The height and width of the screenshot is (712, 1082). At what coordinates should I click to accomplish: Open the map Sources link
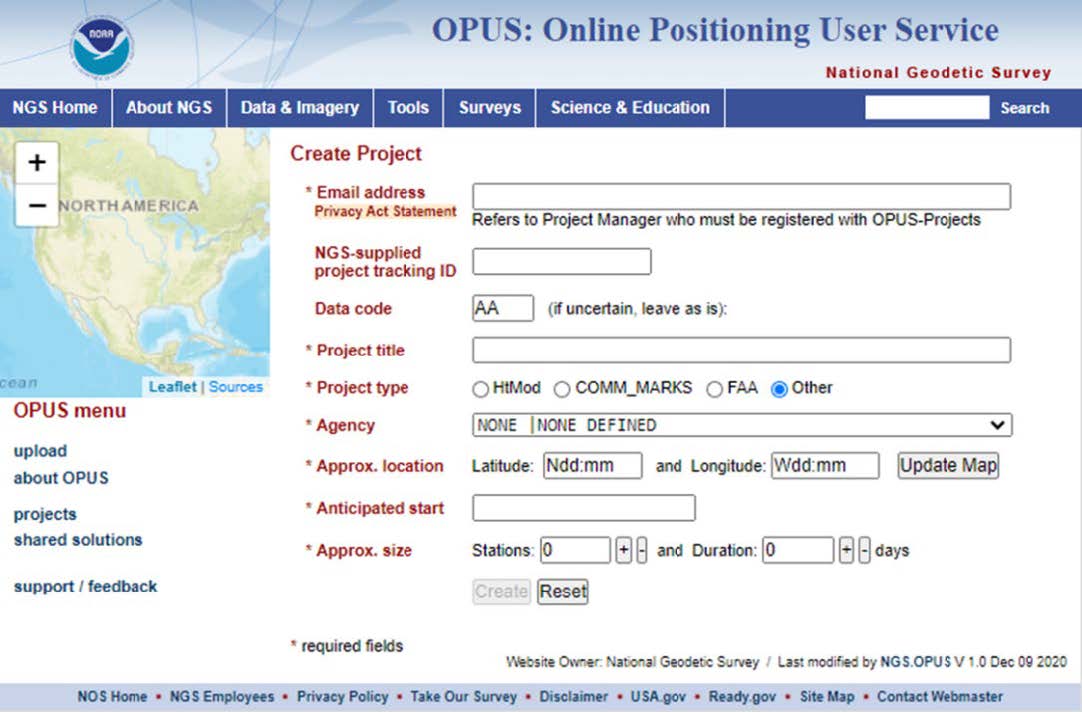click(236, 386)
